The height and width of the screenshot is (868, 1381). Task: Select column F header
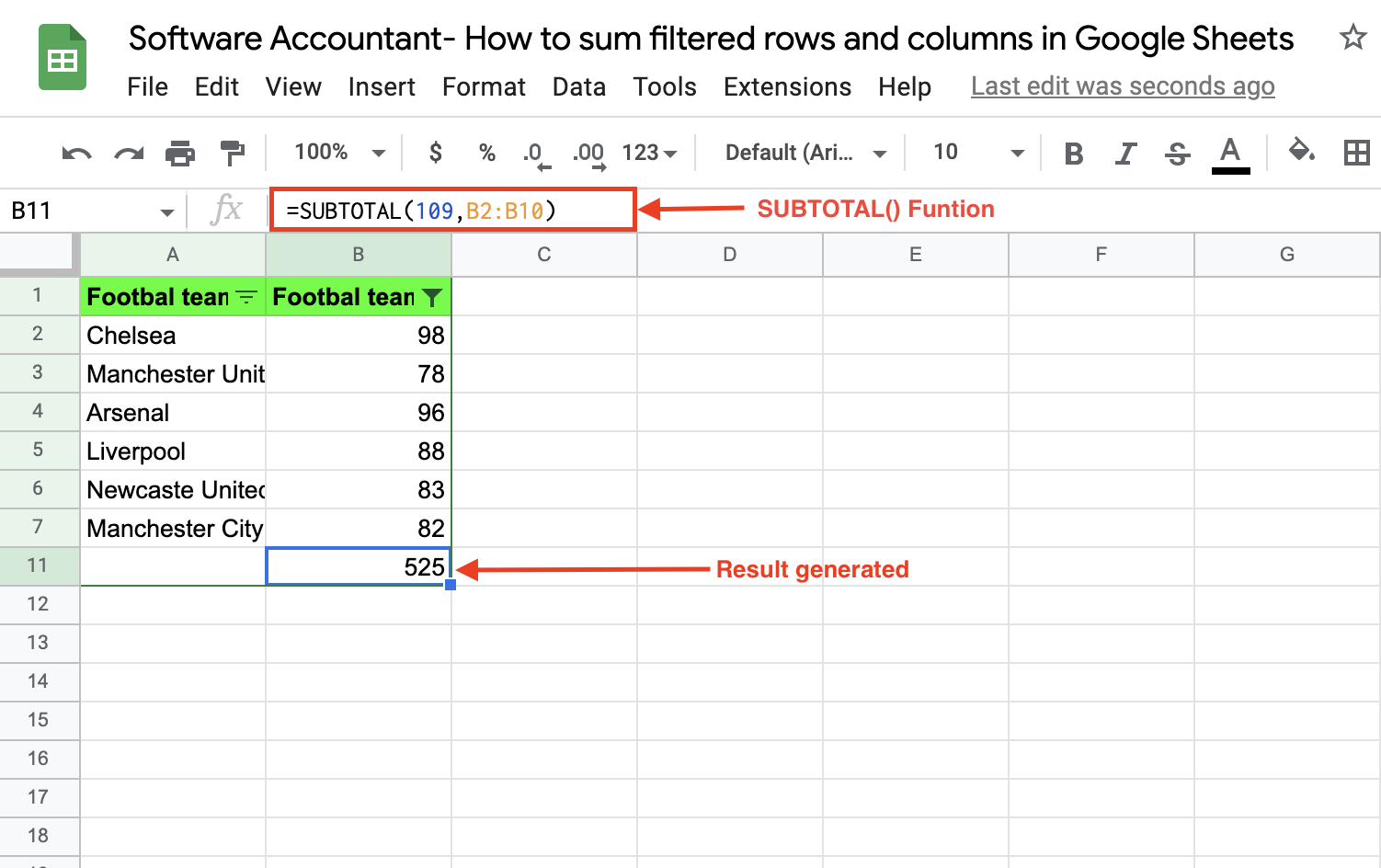coord(1101,255)
